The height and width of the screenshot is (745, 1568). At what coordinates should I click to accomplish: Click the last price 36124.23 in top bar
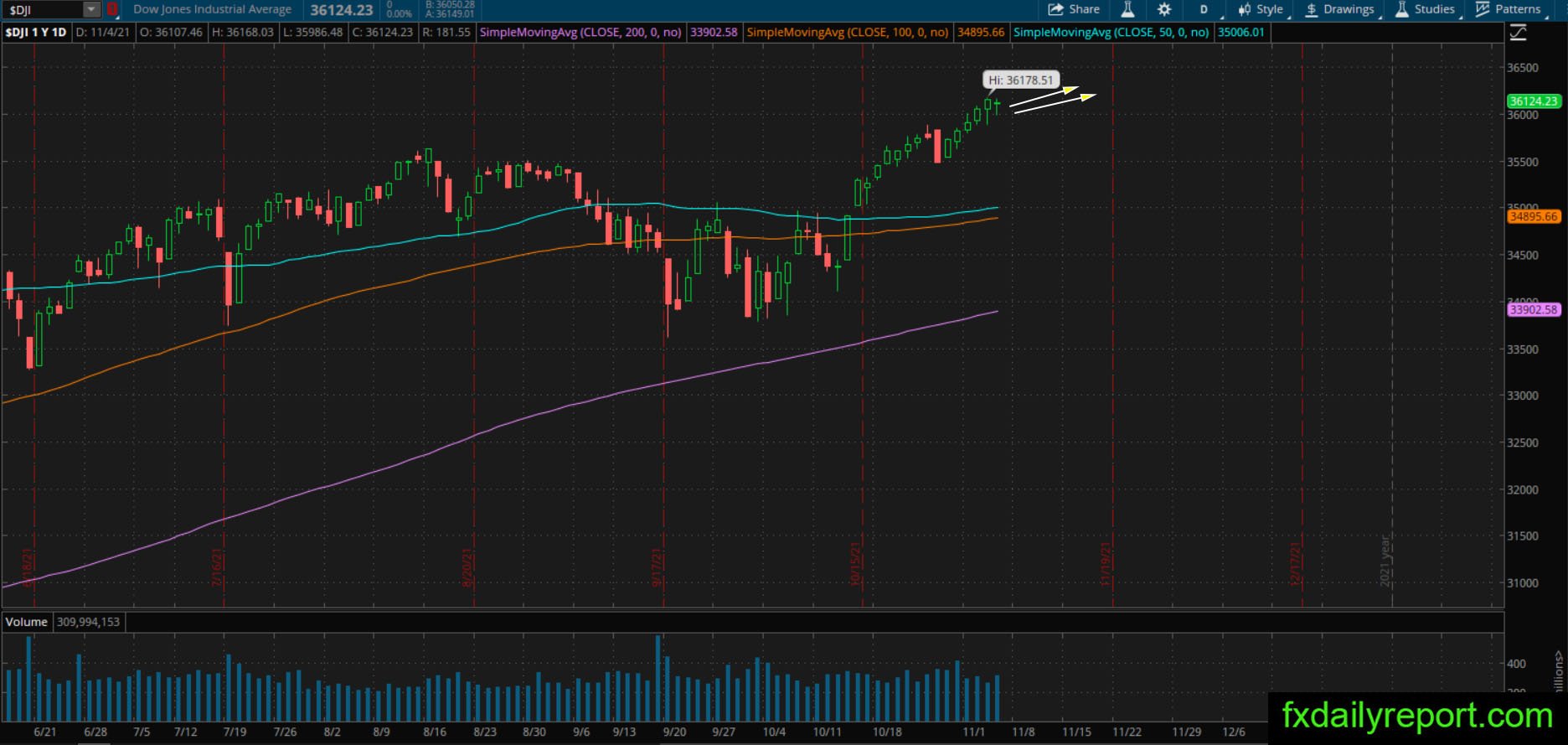[x=342, y=10]
